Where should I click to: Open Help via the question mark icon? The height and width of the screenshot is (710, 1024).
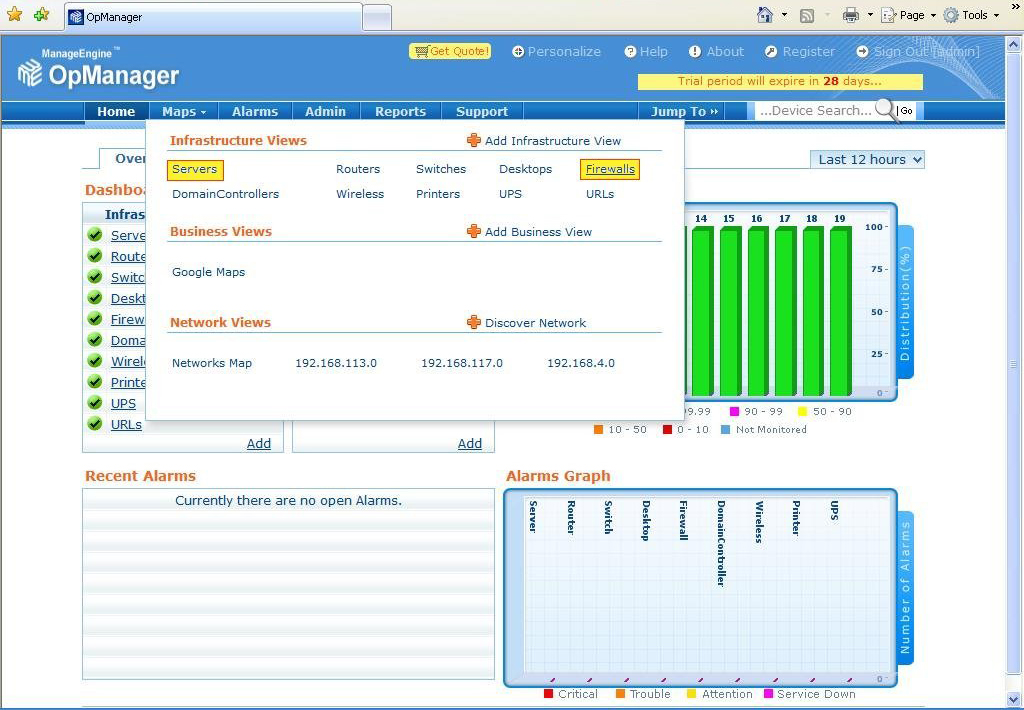point(630,52)
